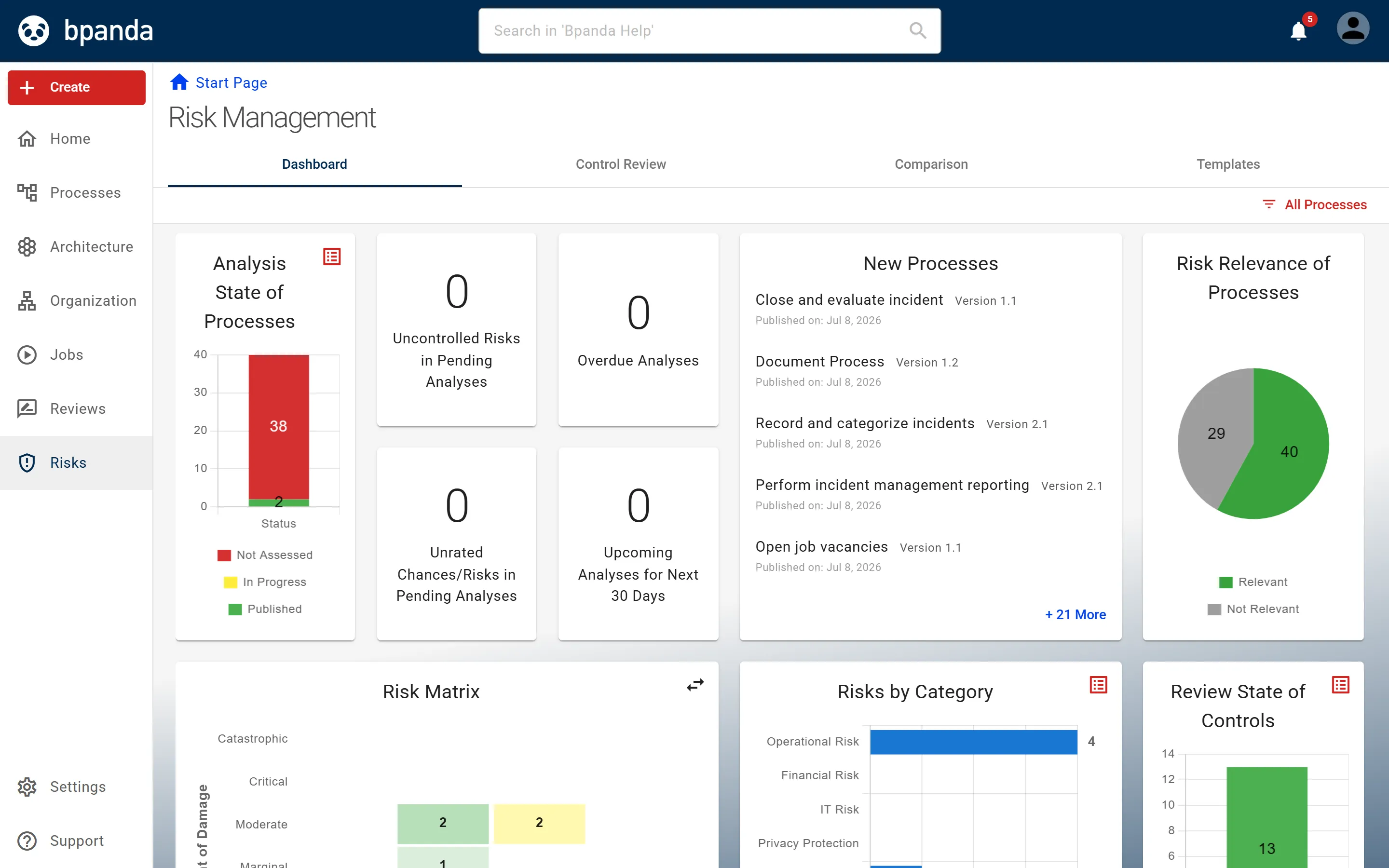Open Document Process entry
This screenshot has height=868, width=1389.
point(819,362)
